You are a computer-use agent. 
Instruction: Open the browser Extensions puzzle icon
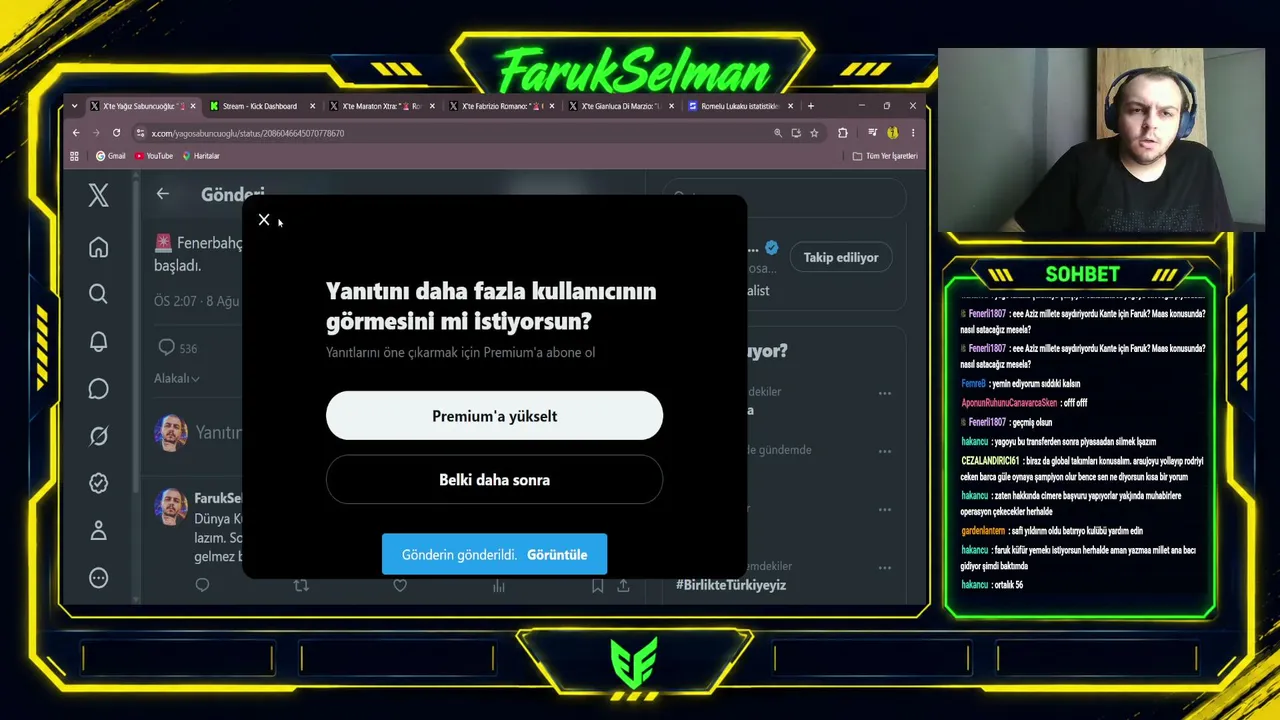843,133
